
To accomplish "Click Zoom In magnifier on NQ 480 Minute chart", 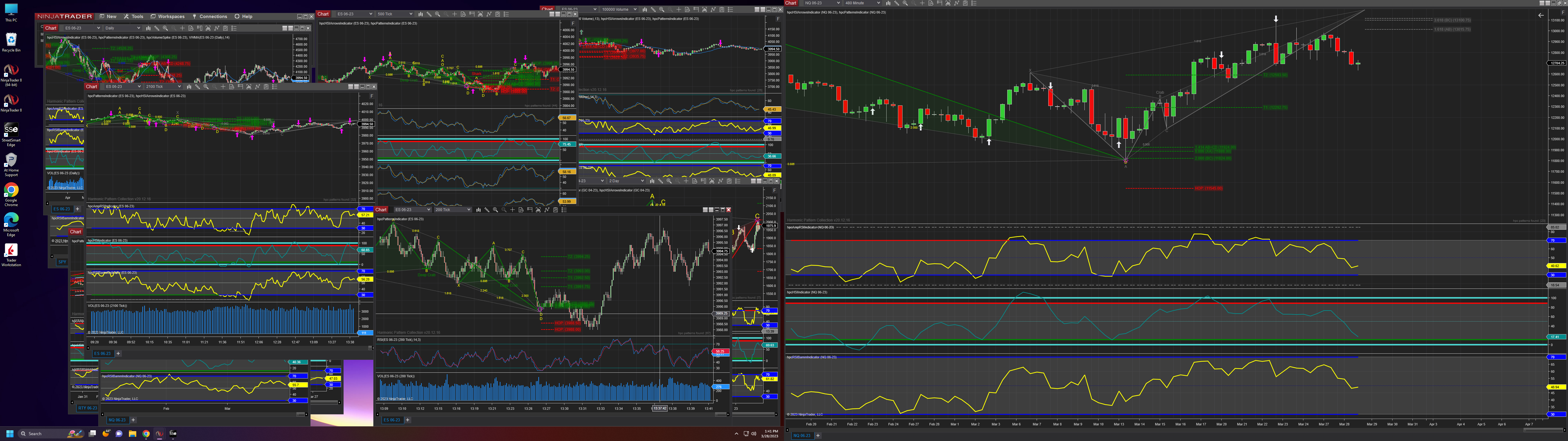I will tap(905, 3).
